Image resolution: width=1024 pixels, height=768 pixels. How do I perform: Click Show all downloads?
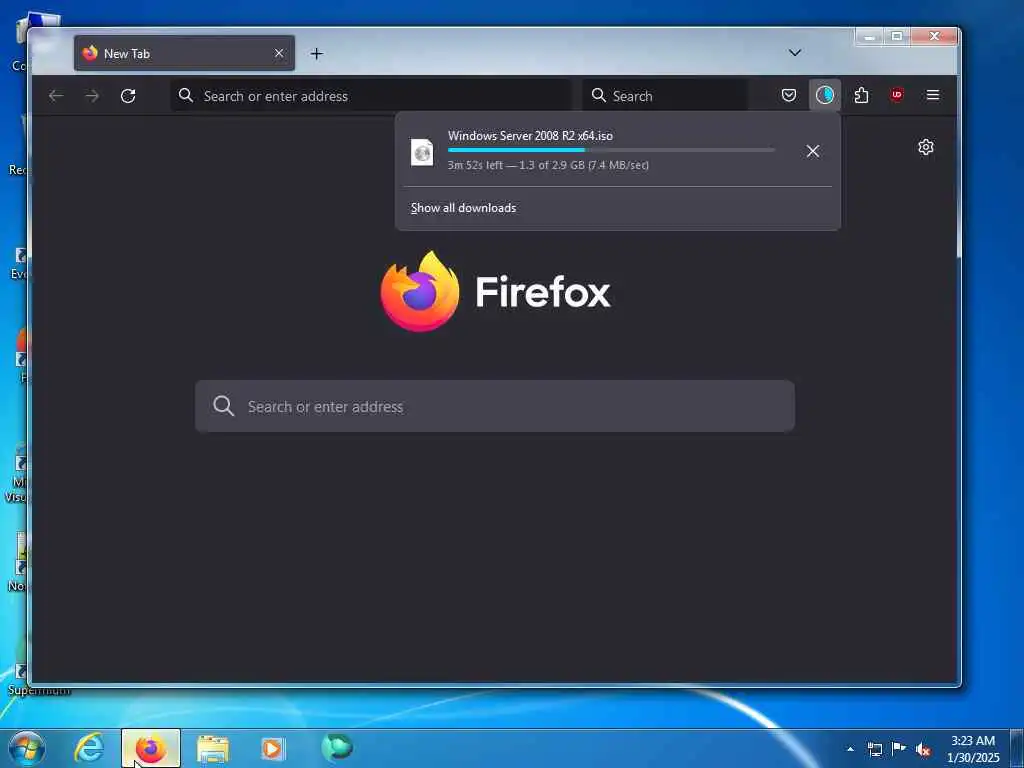point(463,208)
